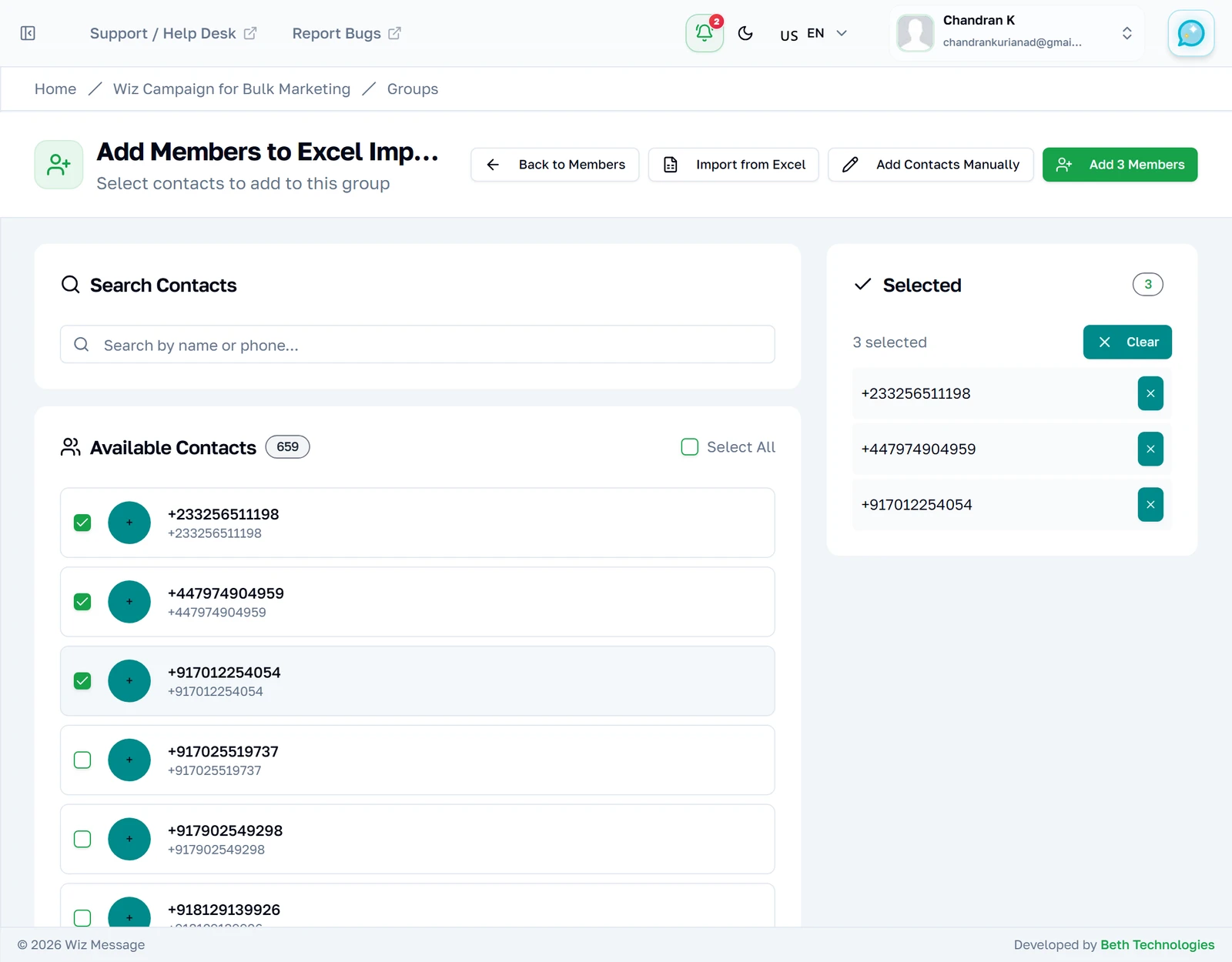
Task: Open the US EN language dropdown
Action: (x=813, y=33)
